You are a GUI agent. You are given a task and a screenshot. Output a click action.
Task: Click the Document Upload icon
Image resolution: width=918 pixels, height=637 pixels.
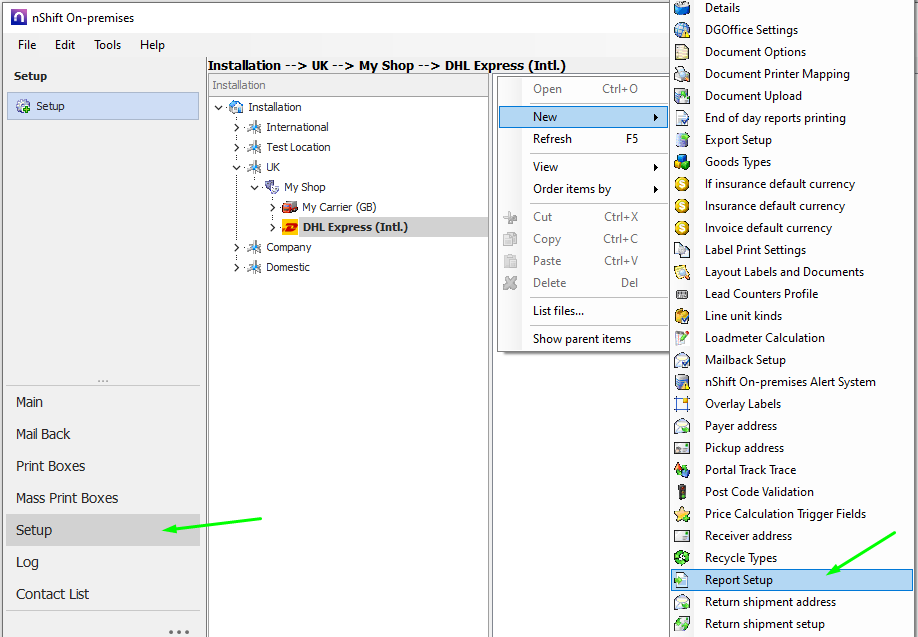click(x=682, y=95)
